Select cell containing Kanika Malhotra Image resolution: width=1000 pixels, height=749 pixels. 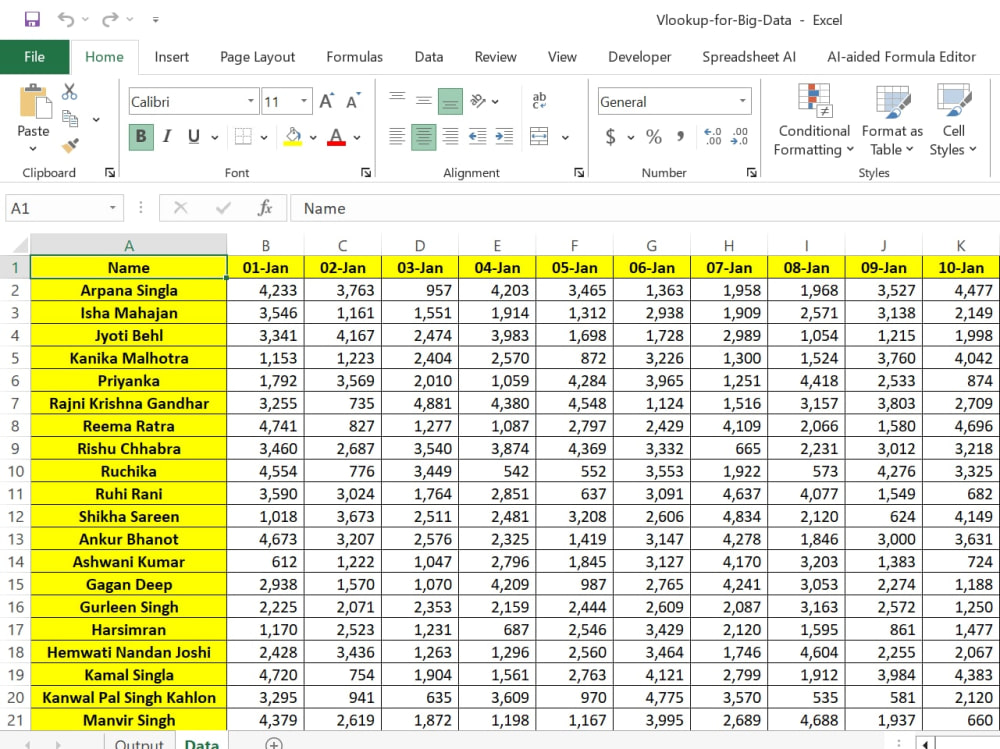coord(129,358)
